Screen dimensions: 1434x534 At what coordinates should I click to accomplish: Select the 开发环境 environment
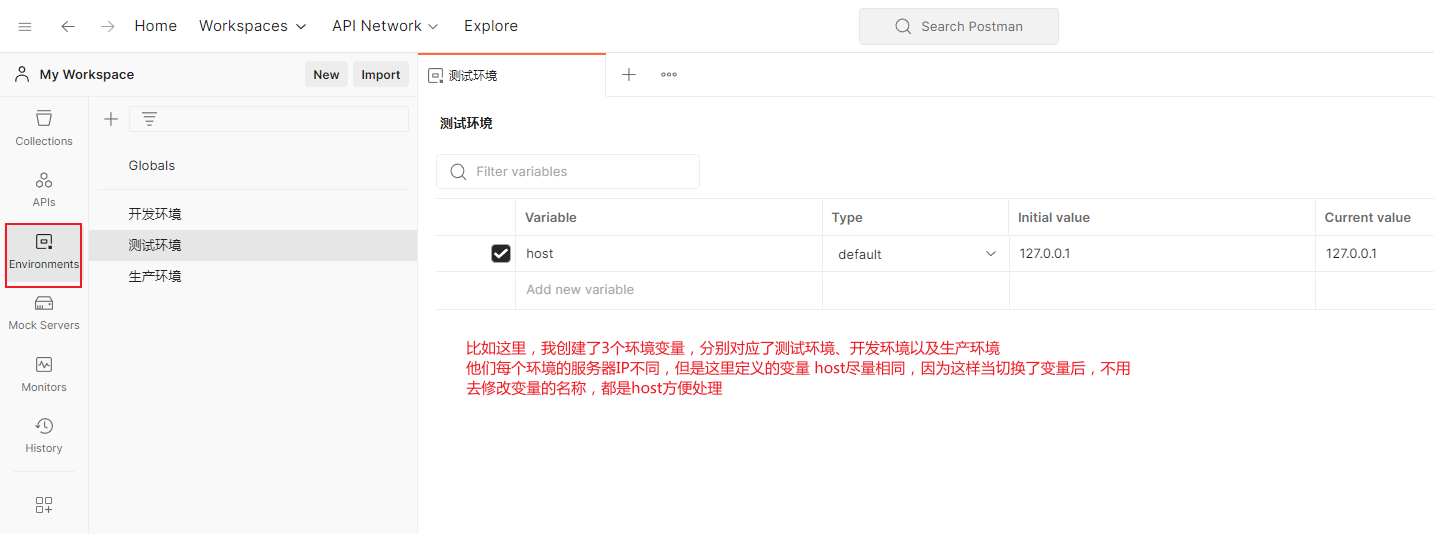pyautogui.click(x=253, y=214)
